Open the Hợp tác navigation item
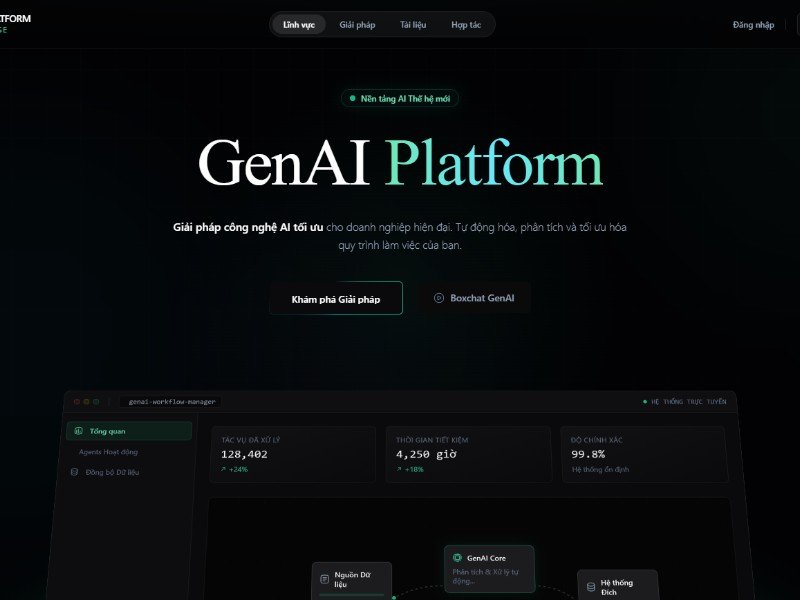This screenshot has width=800, height=600. [x=466, y=24]
